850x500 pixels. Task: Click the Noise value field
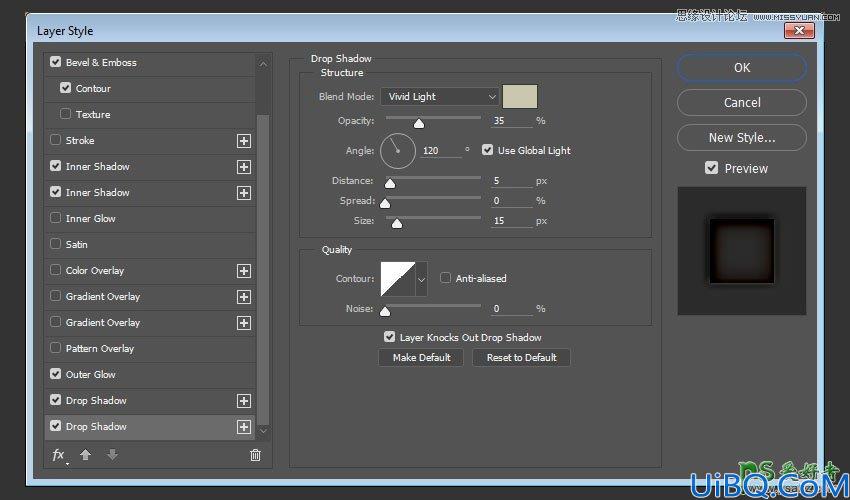[x=511, y=309]
